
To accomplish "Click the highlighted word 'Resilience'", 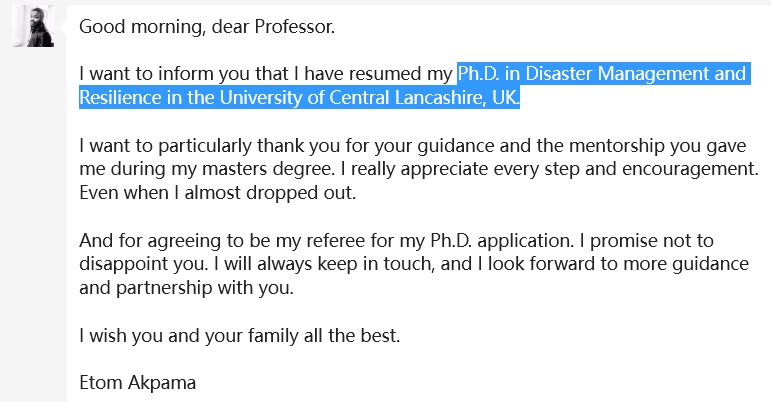I will click(120, 97).
